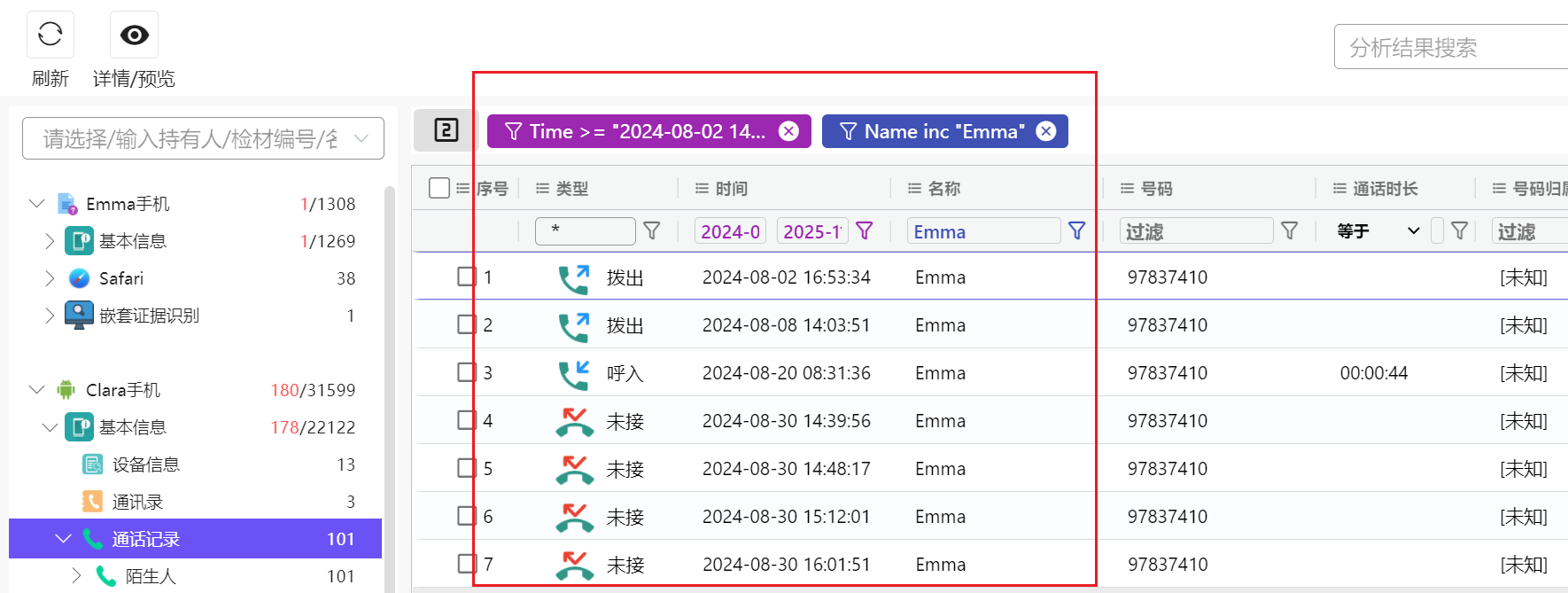This screenshot has width=1568, height=593.
Task: Collapse the Emma手机 tree node
Action: click(36, 204)
